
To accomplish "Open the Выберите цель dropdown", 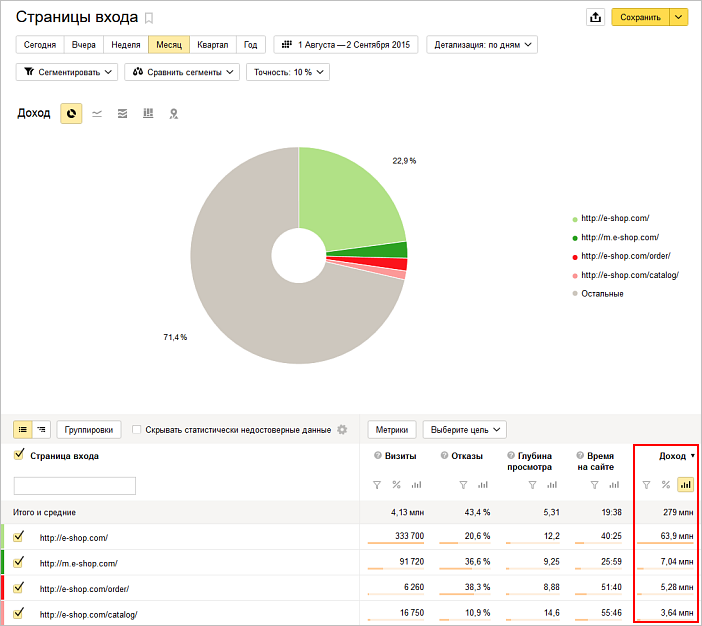I will pos(465,430).
